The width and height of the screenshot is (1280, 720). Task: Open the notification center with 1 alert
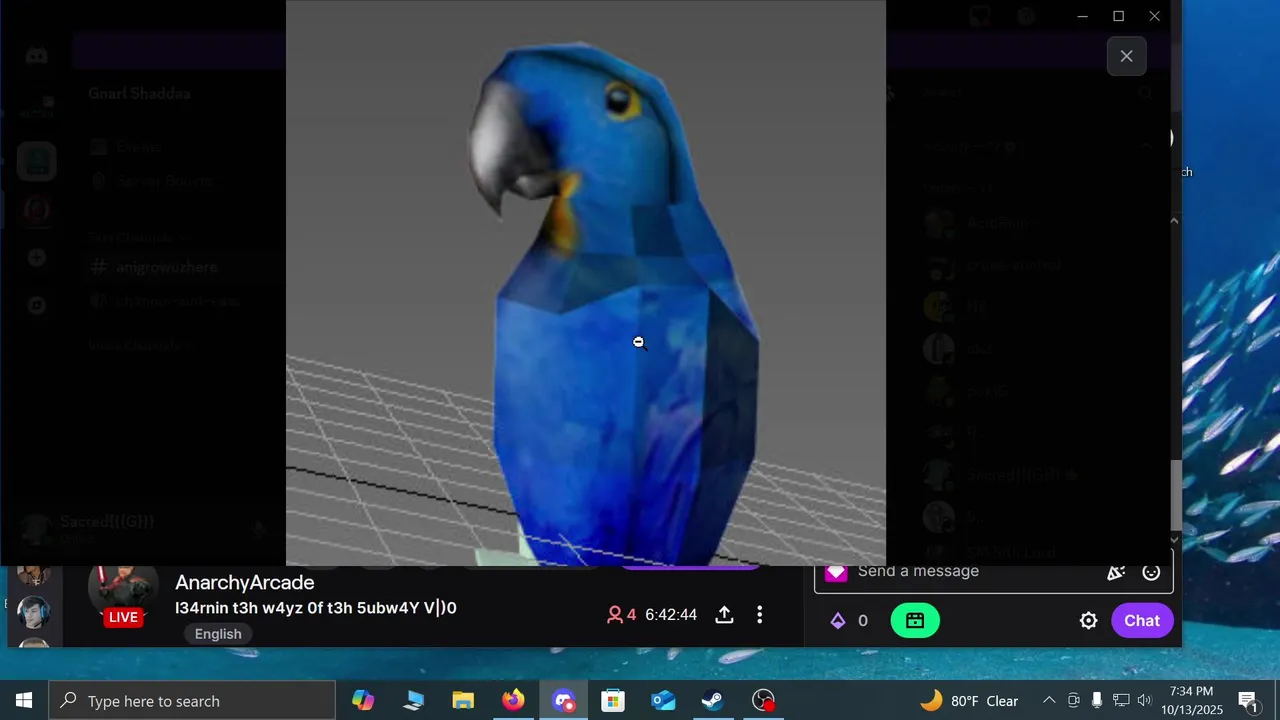click(x=1248, y=701)
